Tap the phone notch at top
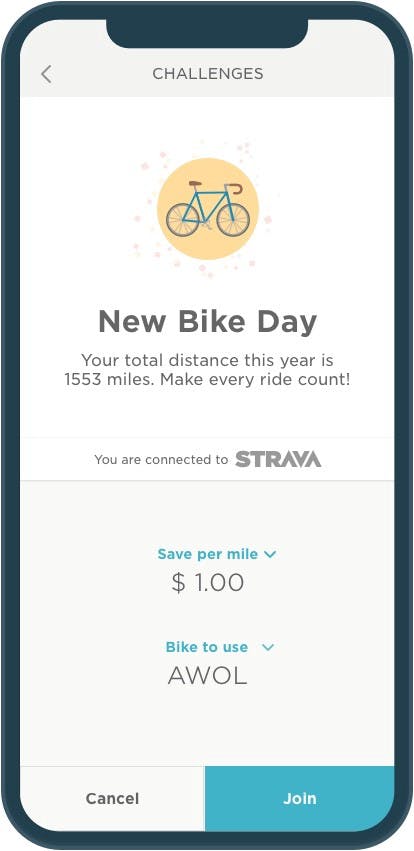414x851 pixels. point(207,33)
